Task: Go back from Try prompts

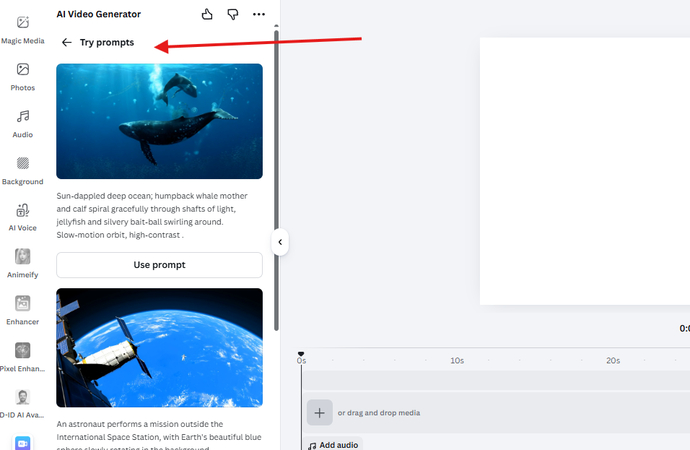Action: [66, 42]
